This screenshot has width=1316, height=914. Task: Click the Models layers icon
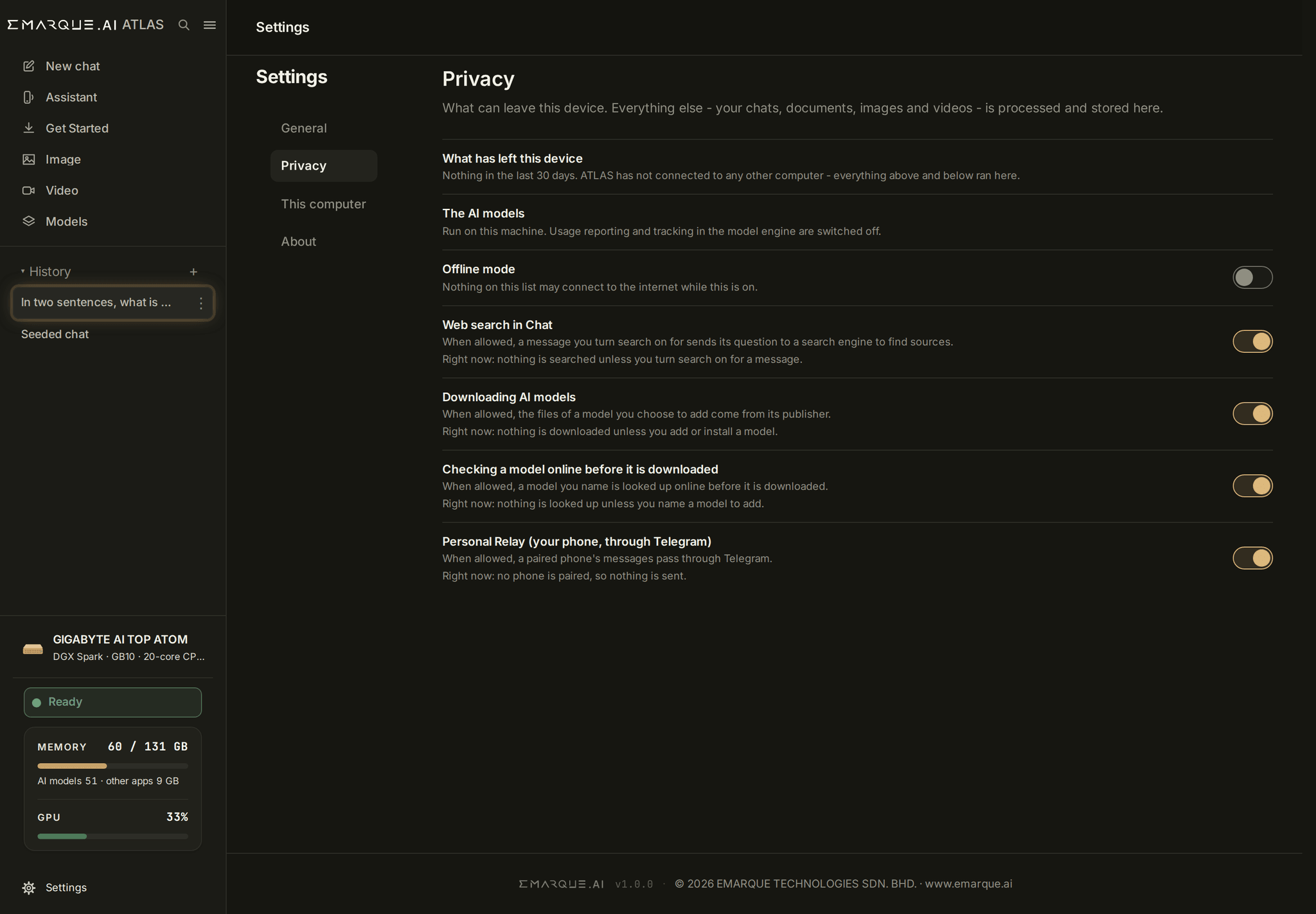click(x=29, y=221)
